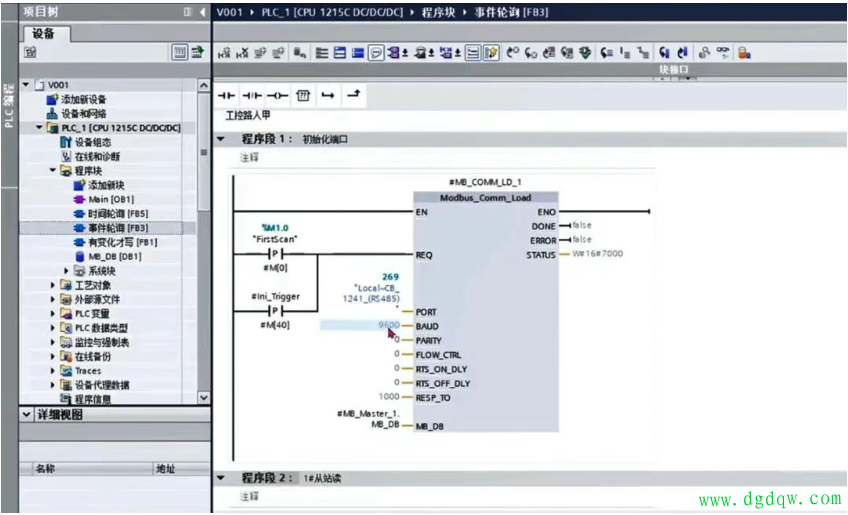Collapse the project tree panel arrow
This screenshot has height=515, width=848.
[204, 11]
